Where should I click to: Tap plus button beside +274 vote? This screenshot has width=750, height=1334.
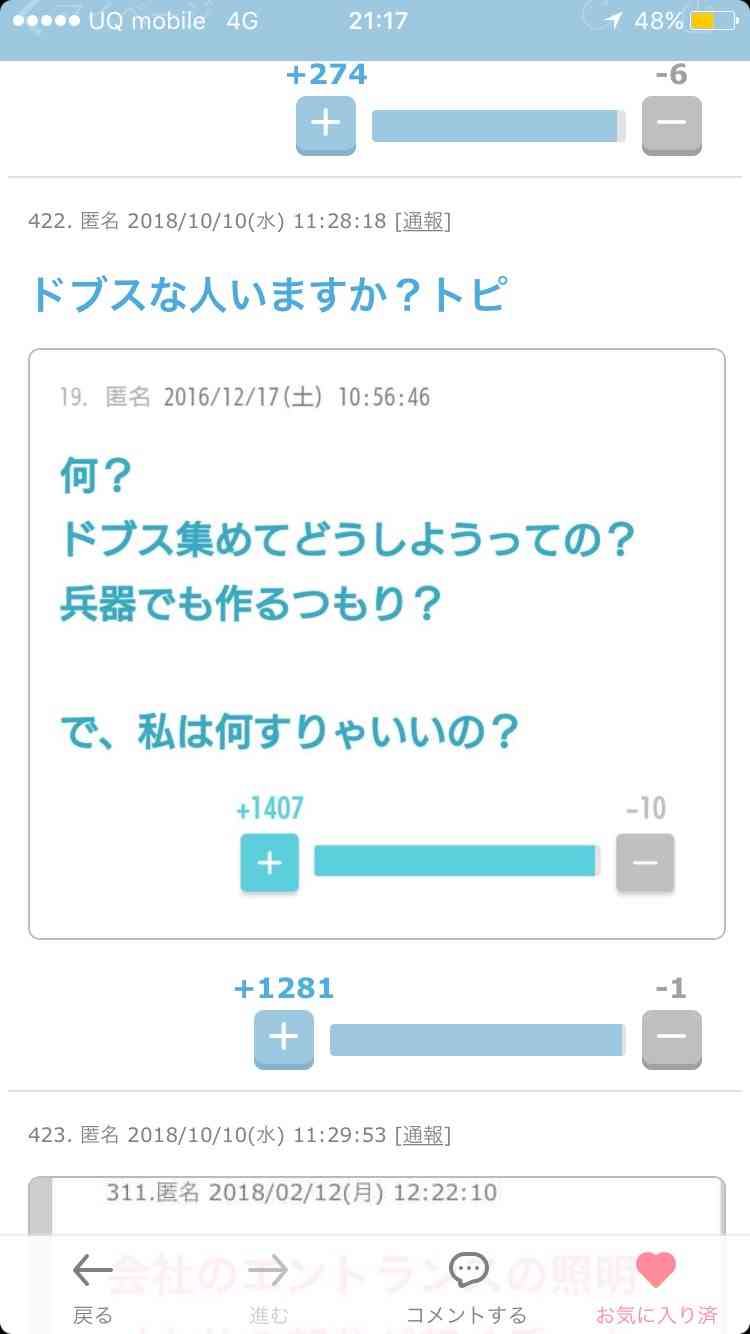pos(326,125)
